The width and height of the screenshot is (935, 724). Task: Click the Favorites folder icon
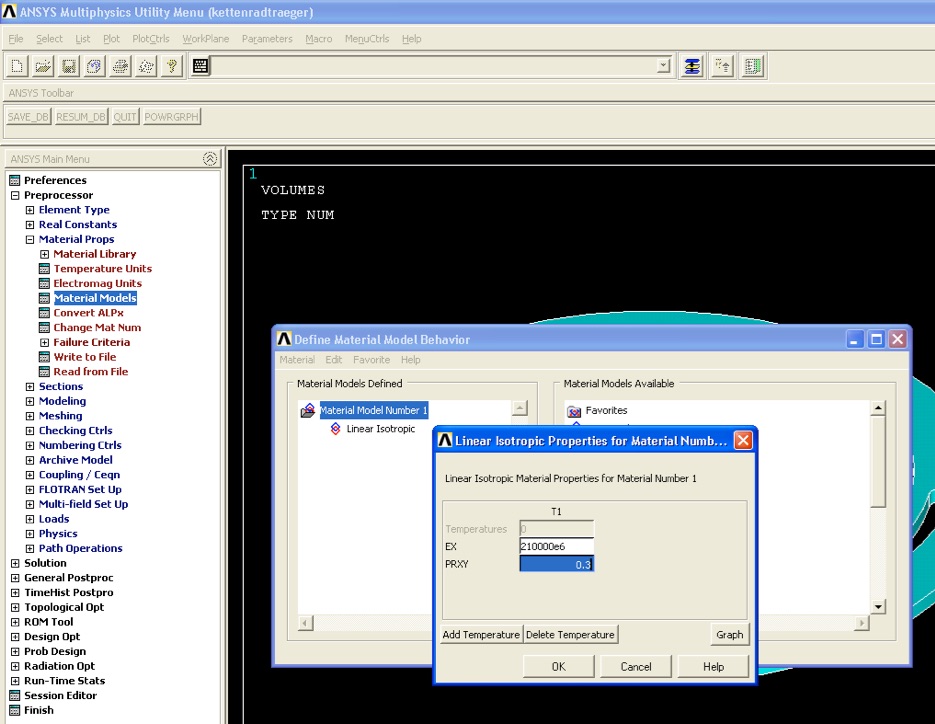(574, 411)
